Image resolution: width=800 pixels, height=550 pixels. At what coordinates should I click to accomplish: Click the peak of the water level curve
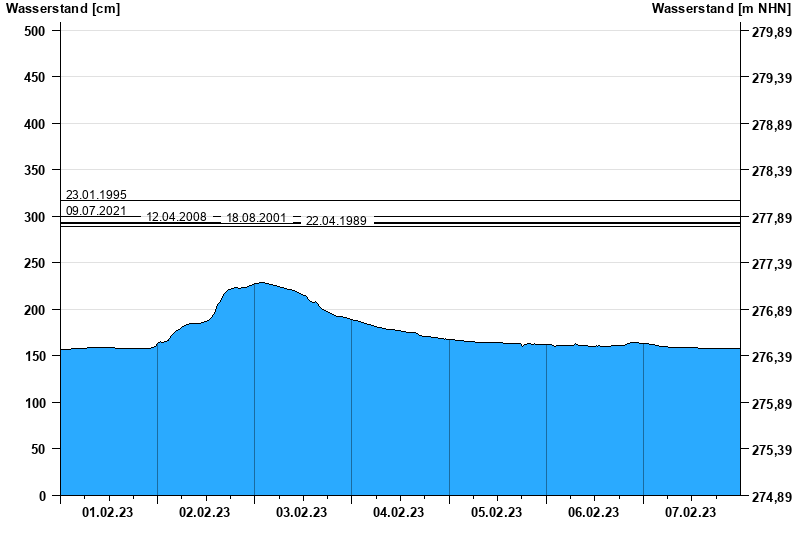click(x=261, y=283)
